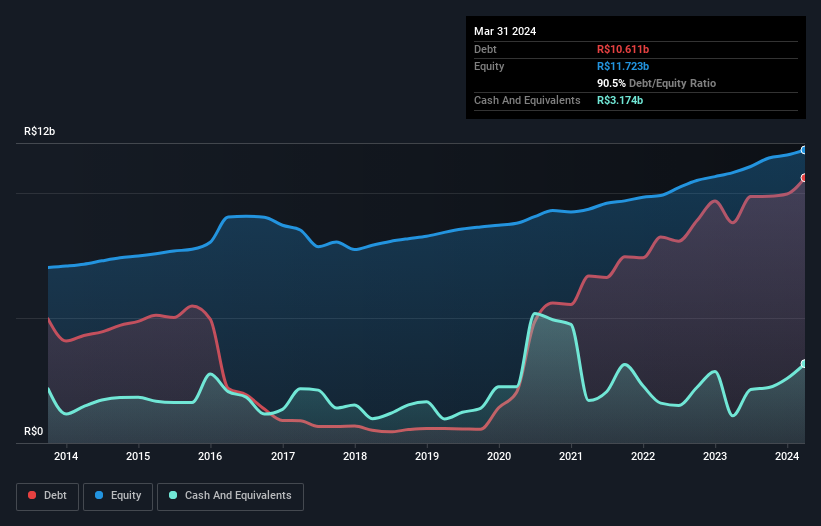Click the 2020 axis label
Screen dimensions: 821x526
[499, 456]
